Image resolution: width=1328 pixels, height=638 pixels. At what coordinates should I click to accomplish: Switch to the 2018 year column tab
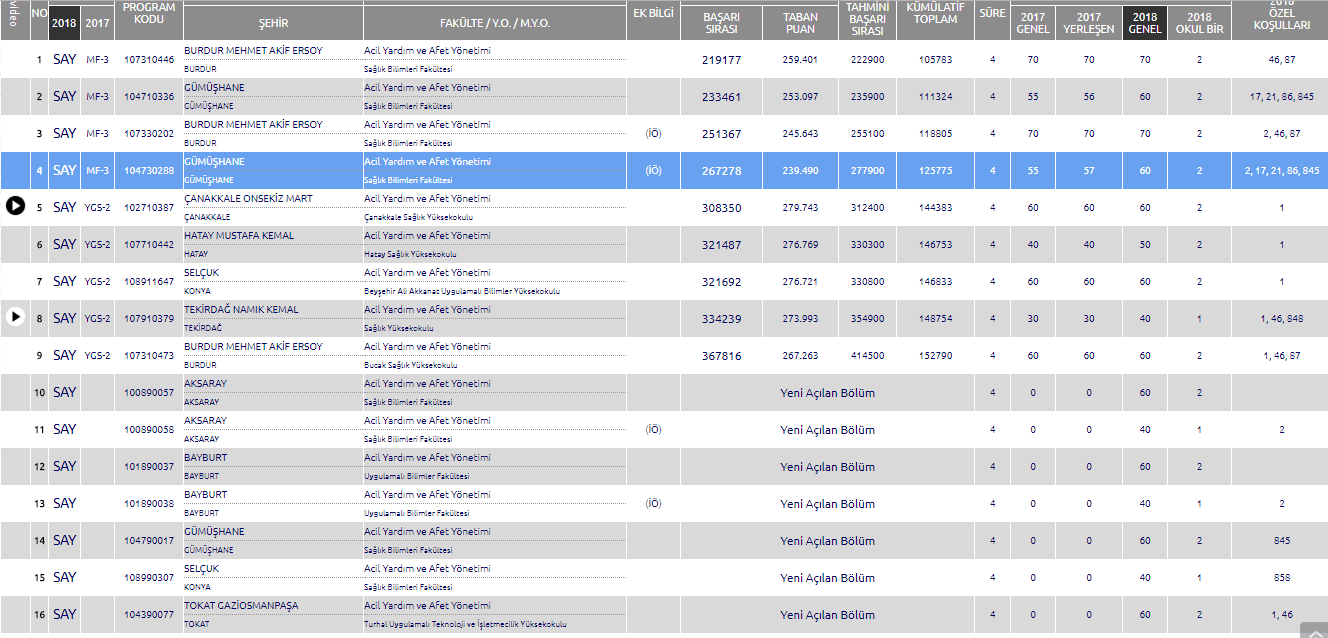tap(65, 22)
